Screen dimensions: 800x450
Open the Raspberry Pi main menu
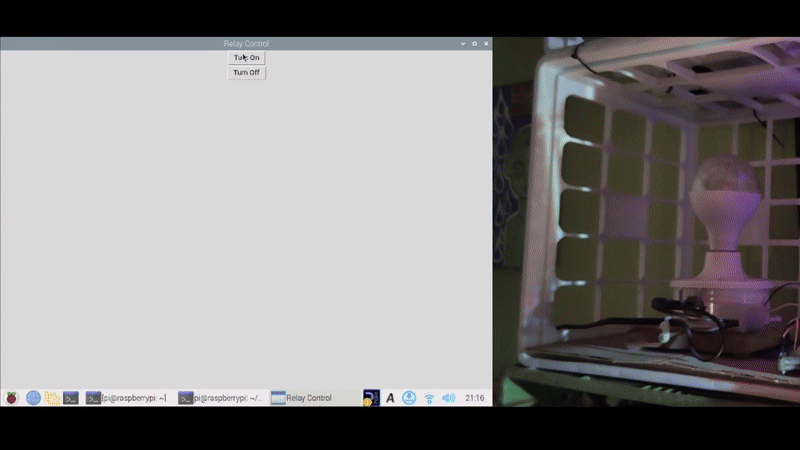tap(12, 397)
